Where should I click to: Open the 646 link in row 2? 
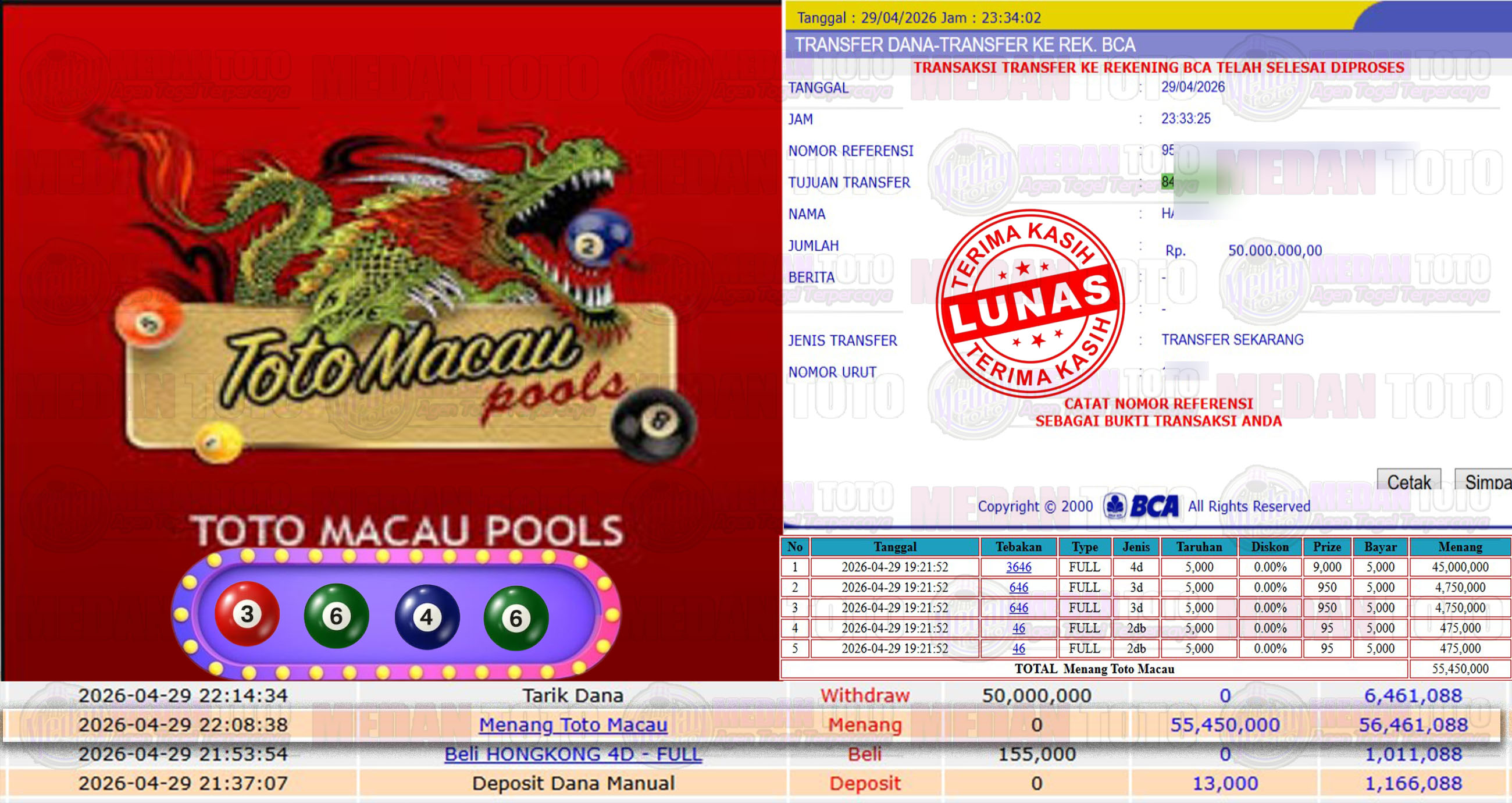[x=1018, y=588]
